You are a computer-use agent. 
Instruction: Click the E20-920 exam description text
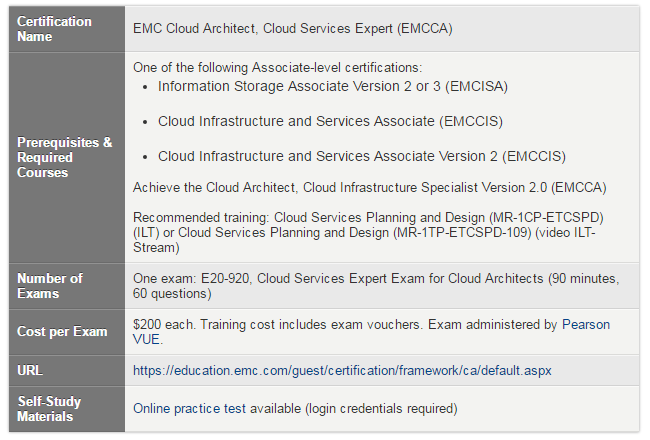(376, 286)
